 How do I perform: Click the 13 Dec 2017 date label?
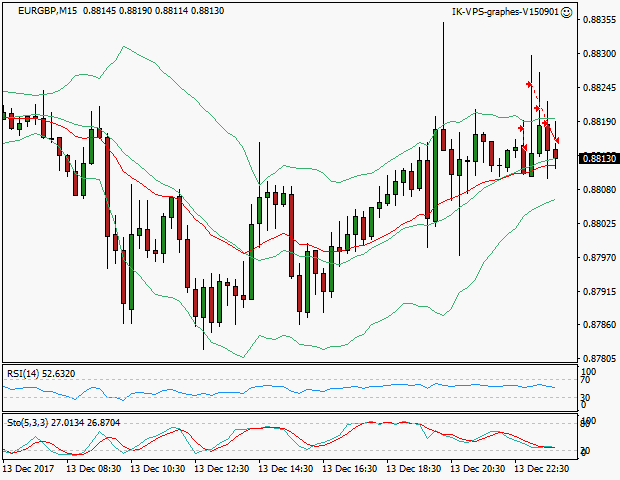coord(29,468)
